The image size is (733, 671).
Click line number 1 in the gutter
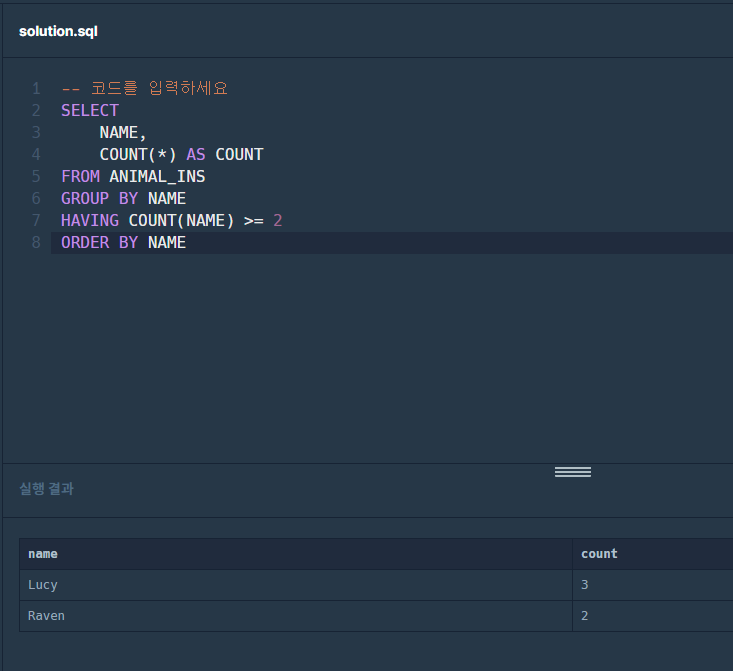click(36, 88)
